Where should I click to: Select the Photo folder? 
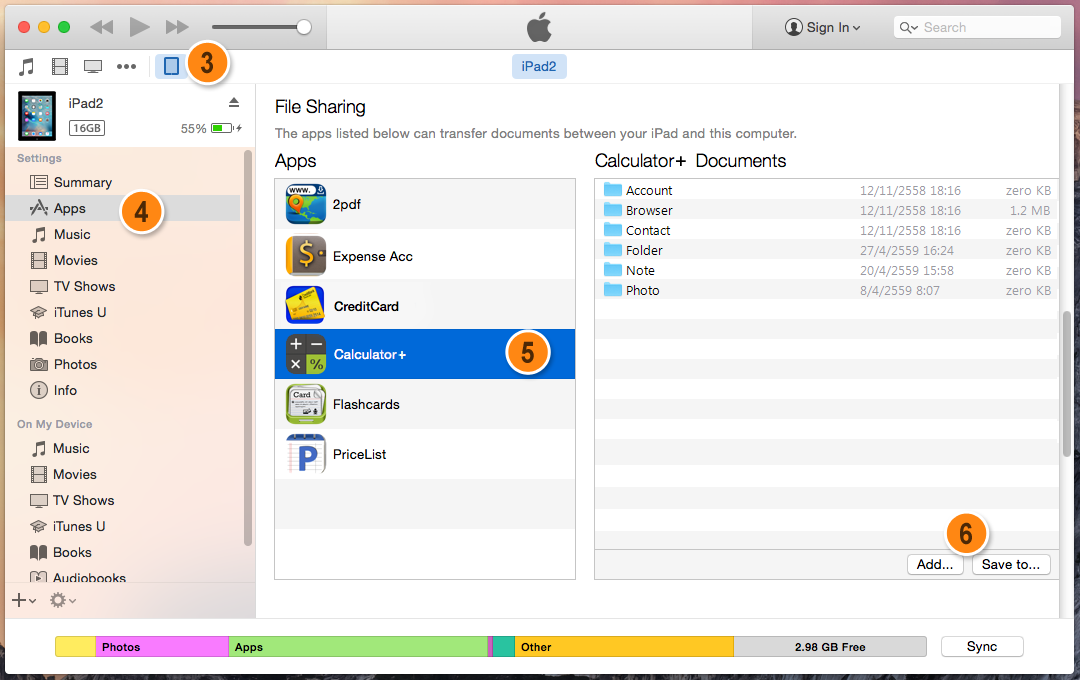(x=827, y=290)
